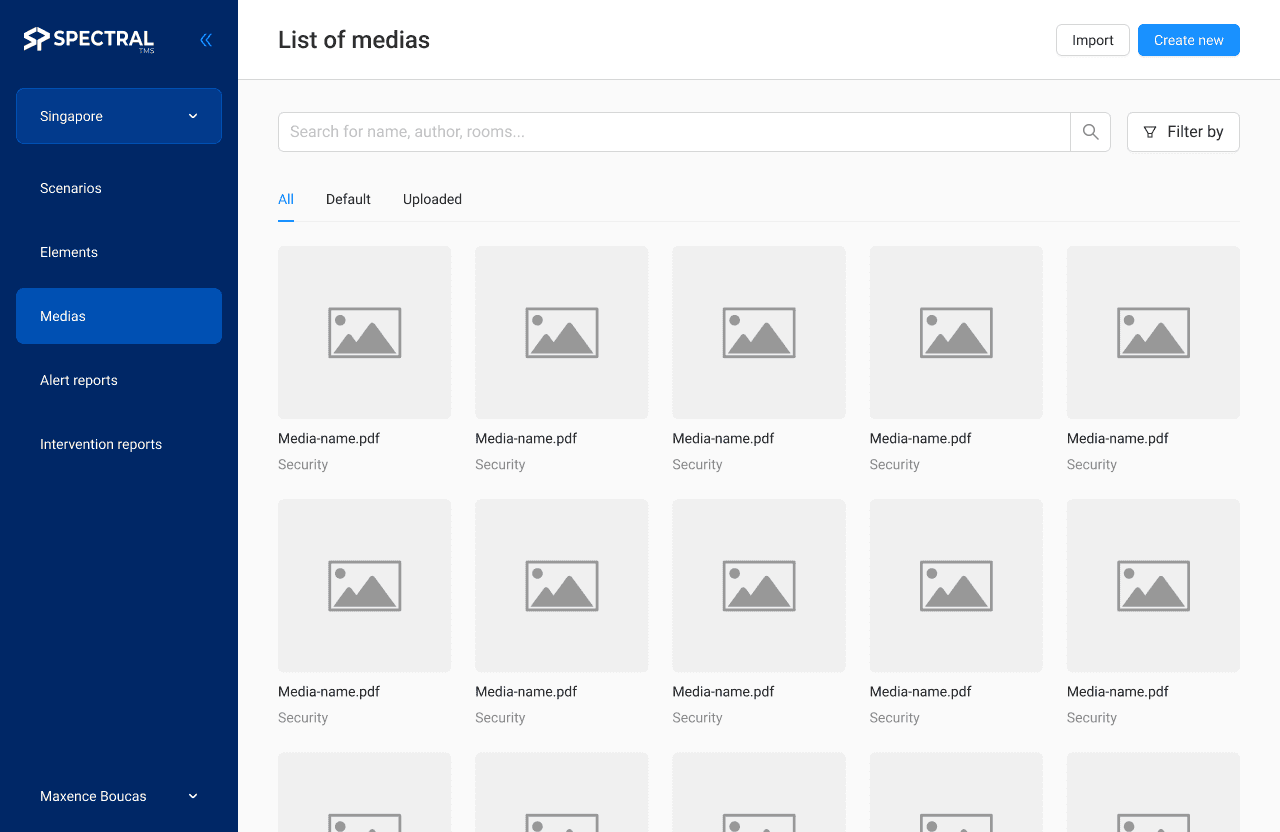1280x832 pixels.
Task: Focus the media search input field
Action: pos(674,132)
